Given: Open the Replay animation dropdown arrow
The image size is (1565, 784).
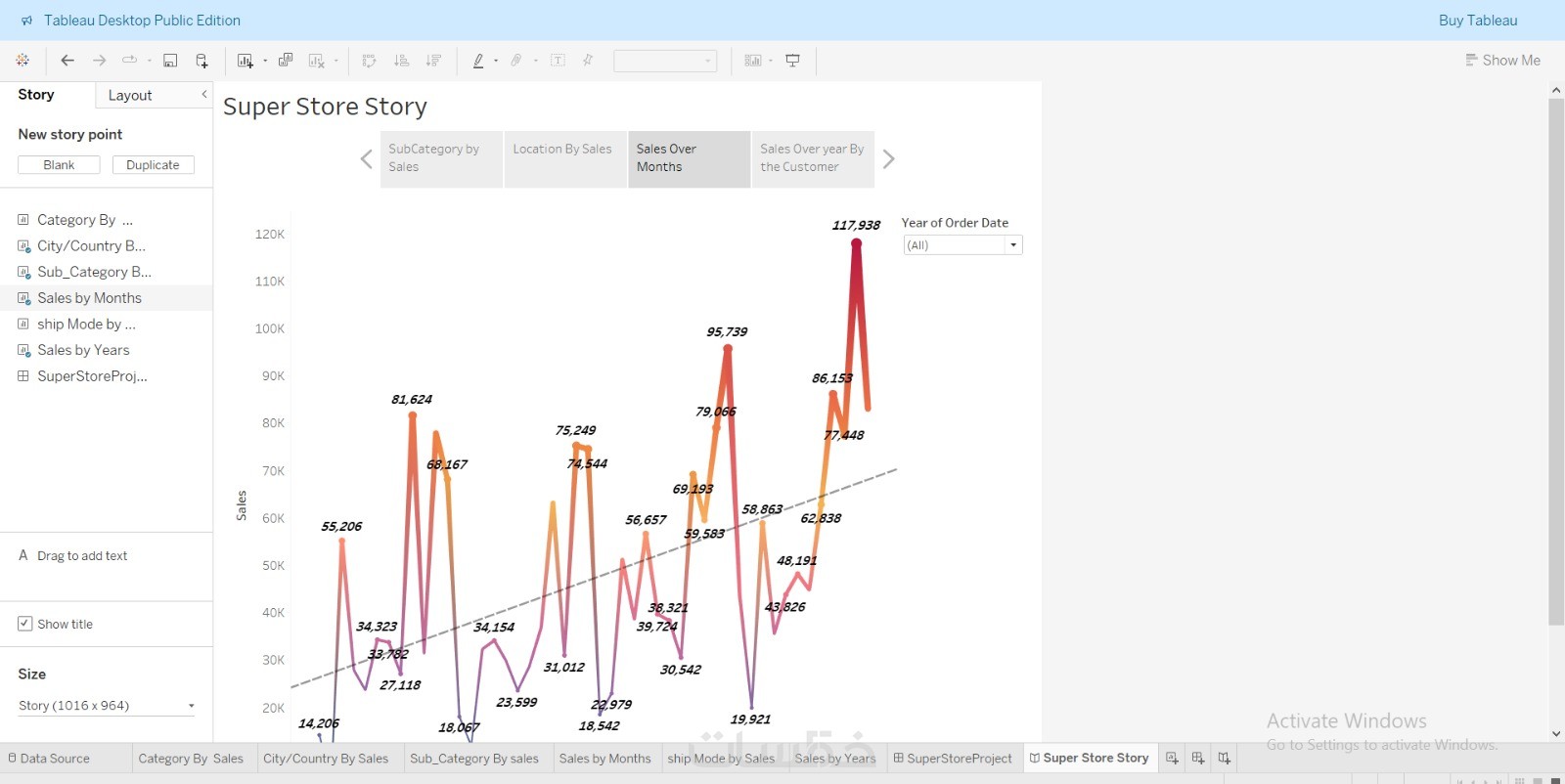Looking at the screenshot, I should click(149, 61).
